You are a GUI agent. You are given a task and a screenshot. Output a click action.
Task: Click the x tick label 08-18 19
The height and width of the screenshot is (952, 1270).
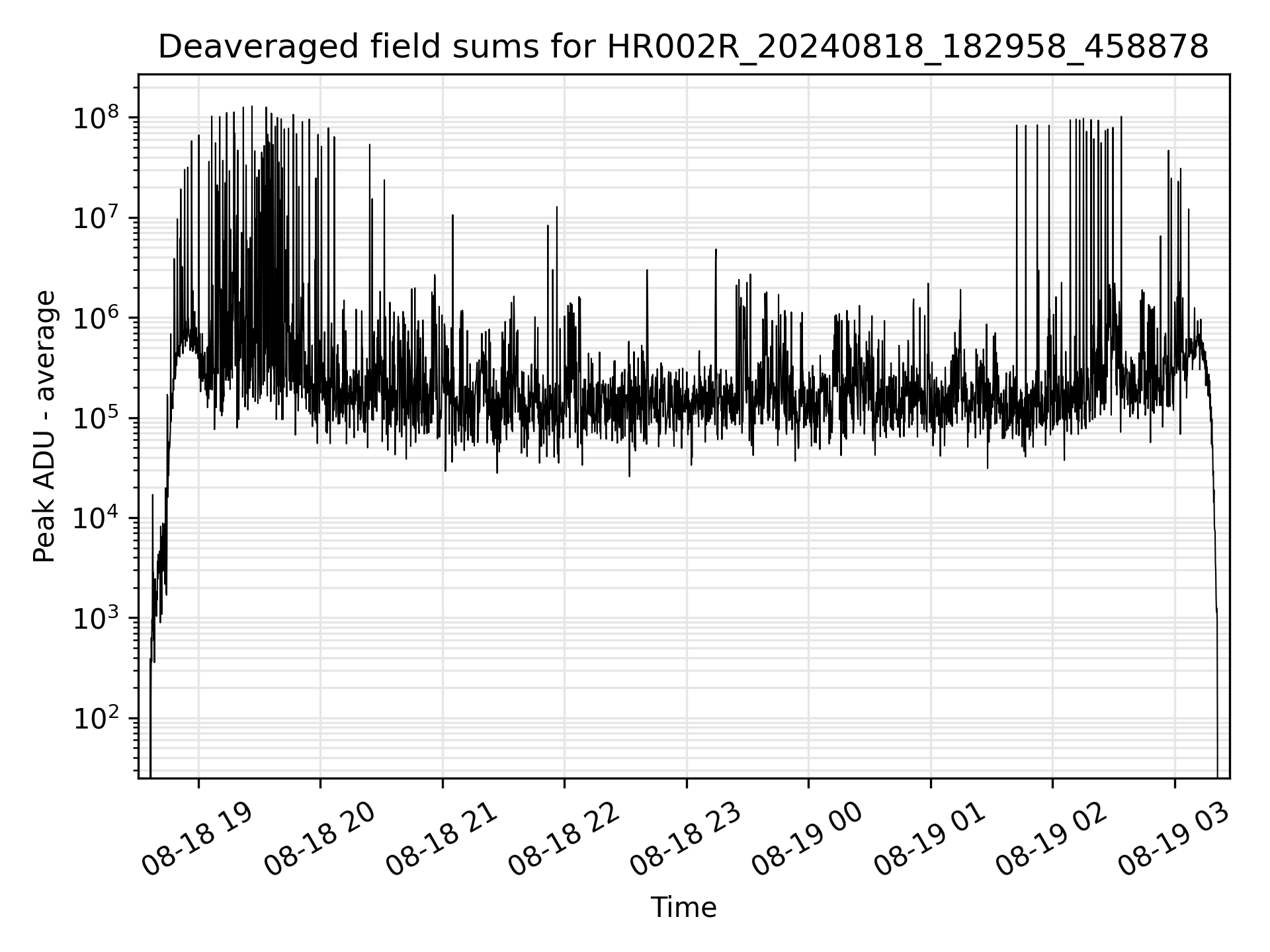197,838
